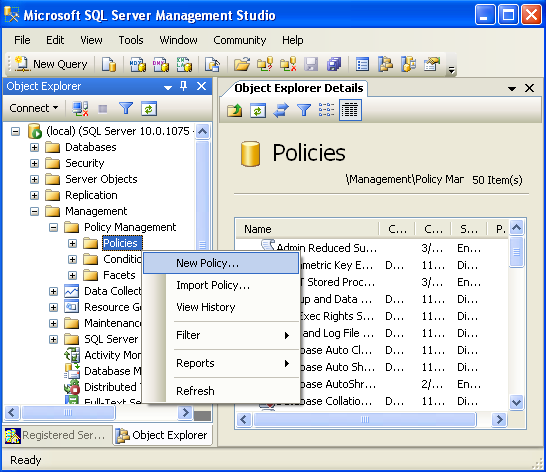Click the Analysis Services MDX Query icon

tap(138, 64)
